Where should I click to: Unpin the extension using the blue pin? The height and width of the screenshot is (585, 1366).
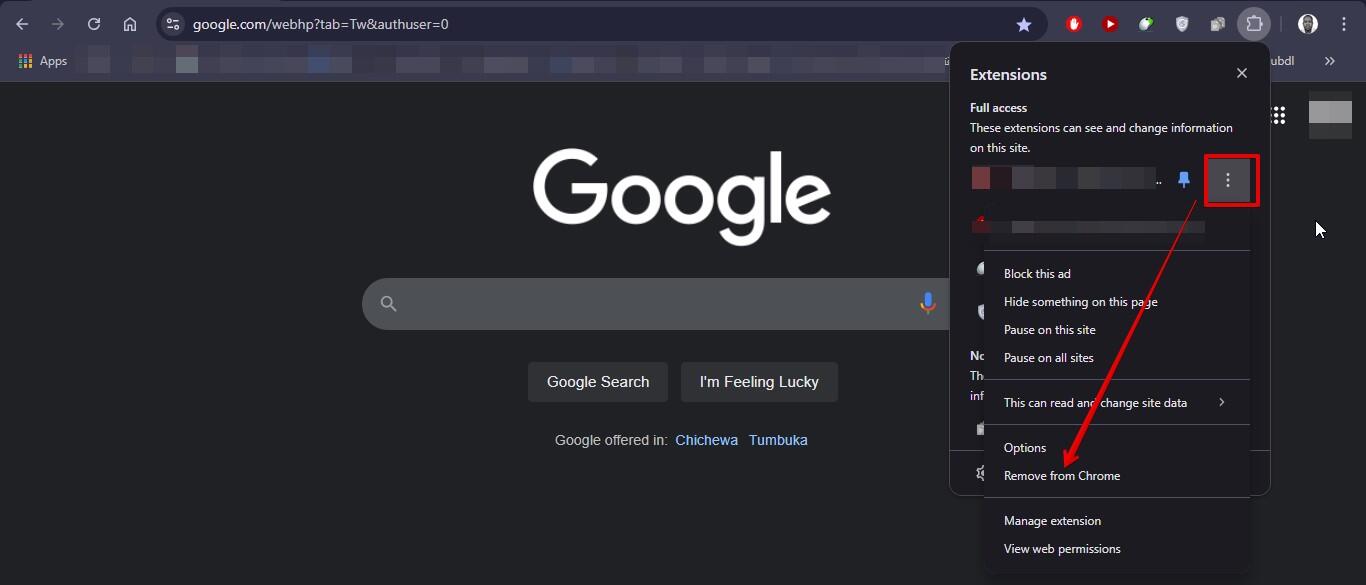1184,180
